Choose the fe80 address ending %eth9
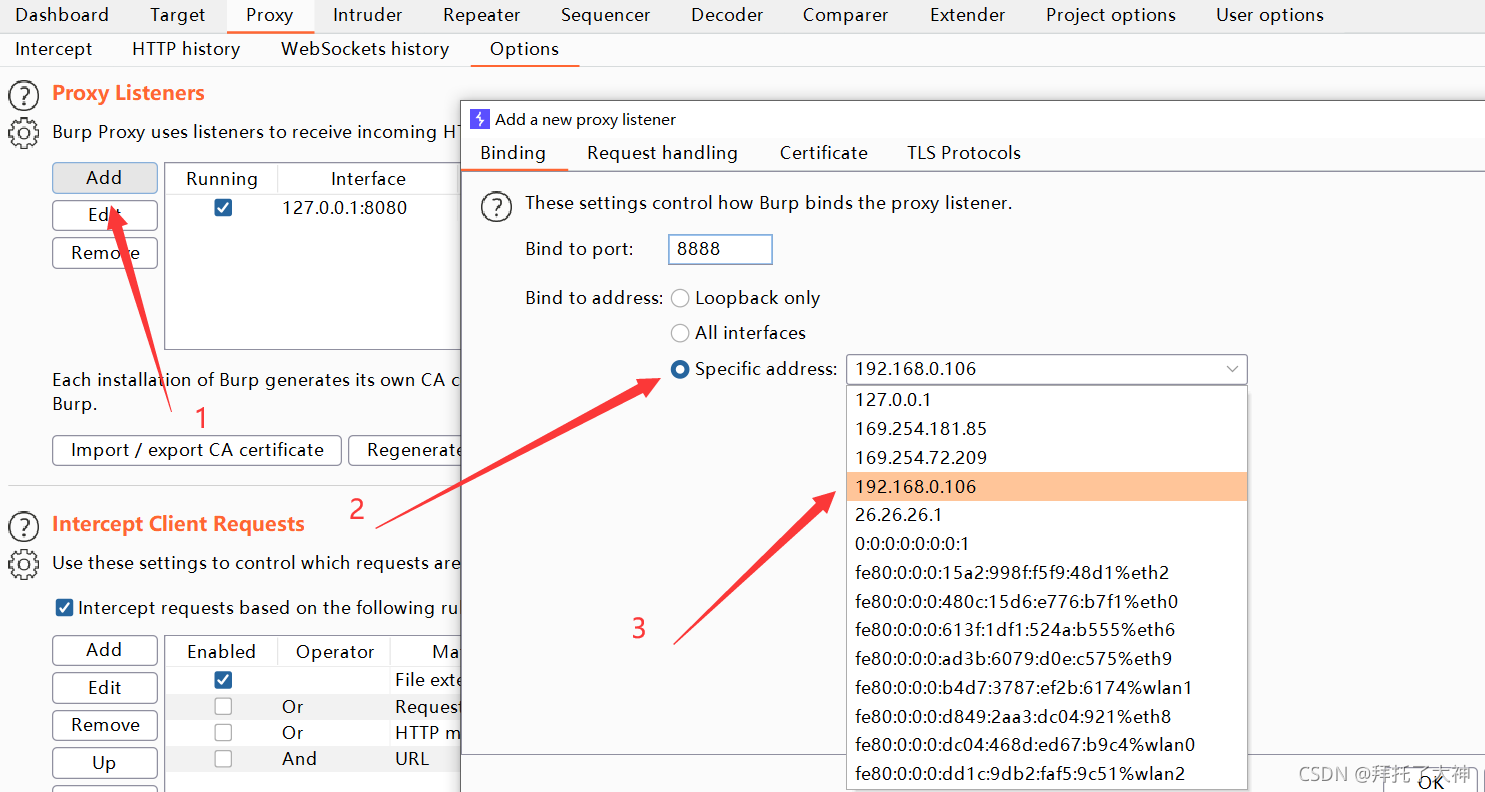 click(x=1047, y=659)
